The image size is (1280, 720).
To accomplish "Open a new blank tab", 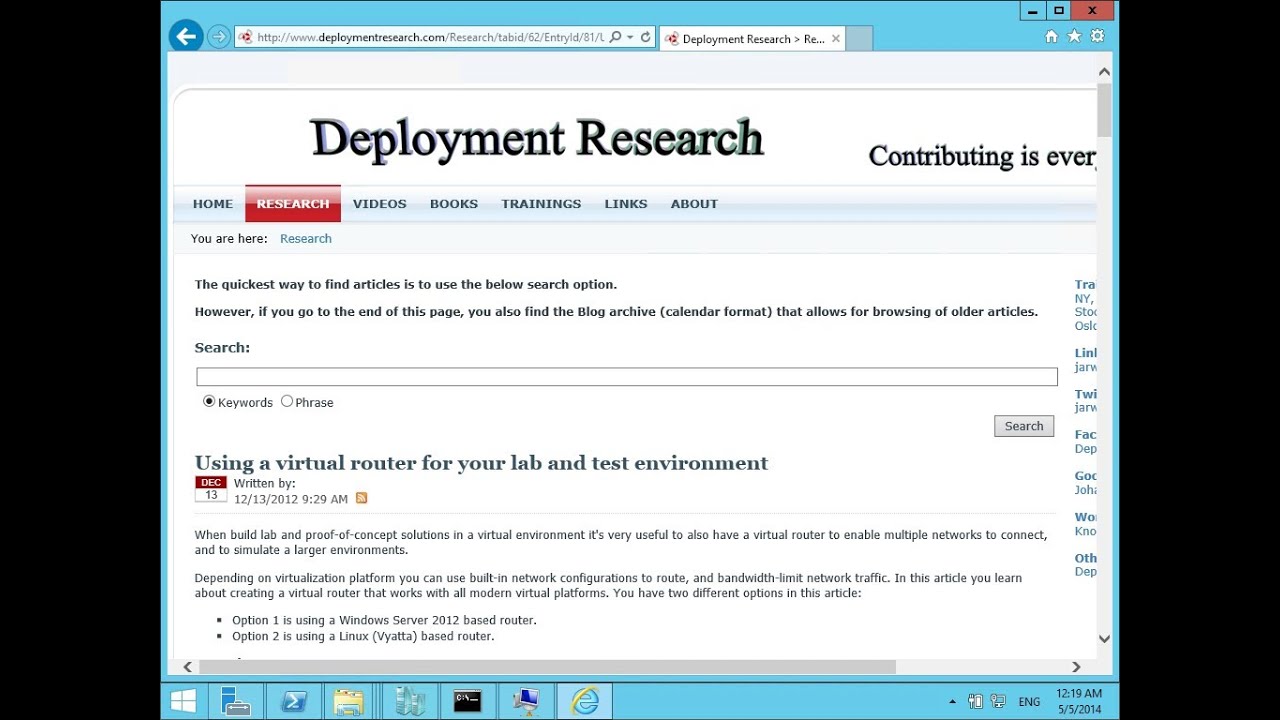I will click(860, 39).
